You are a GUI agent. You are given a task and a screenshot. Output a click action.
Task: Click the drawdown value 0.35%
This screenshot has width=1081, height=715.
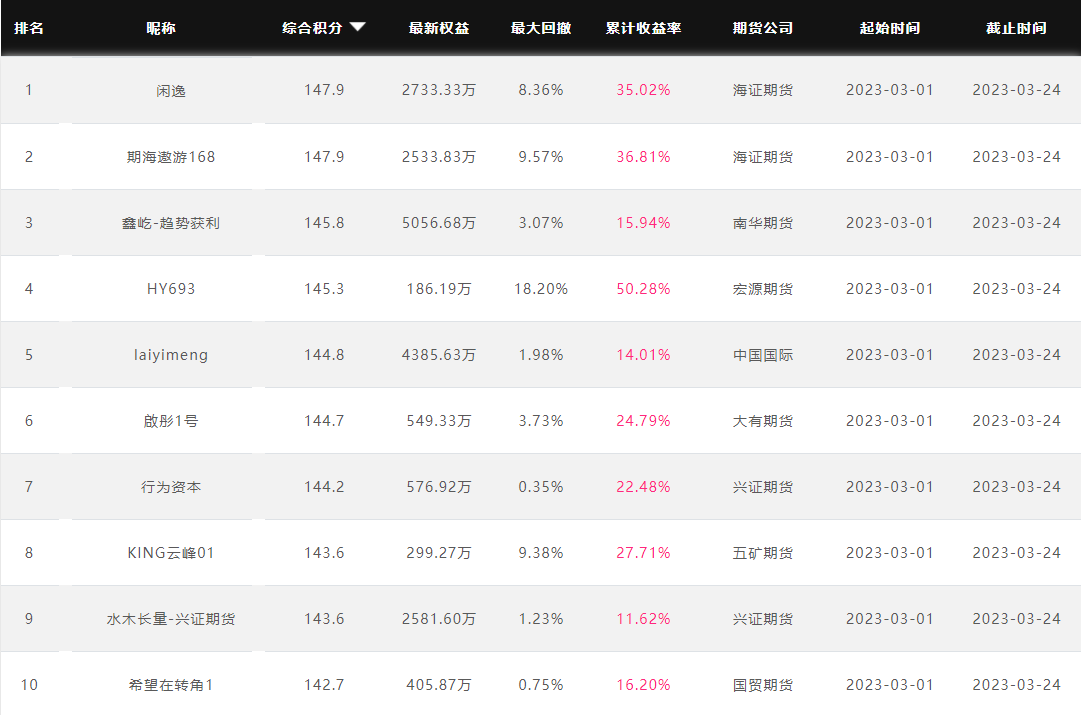540,487
